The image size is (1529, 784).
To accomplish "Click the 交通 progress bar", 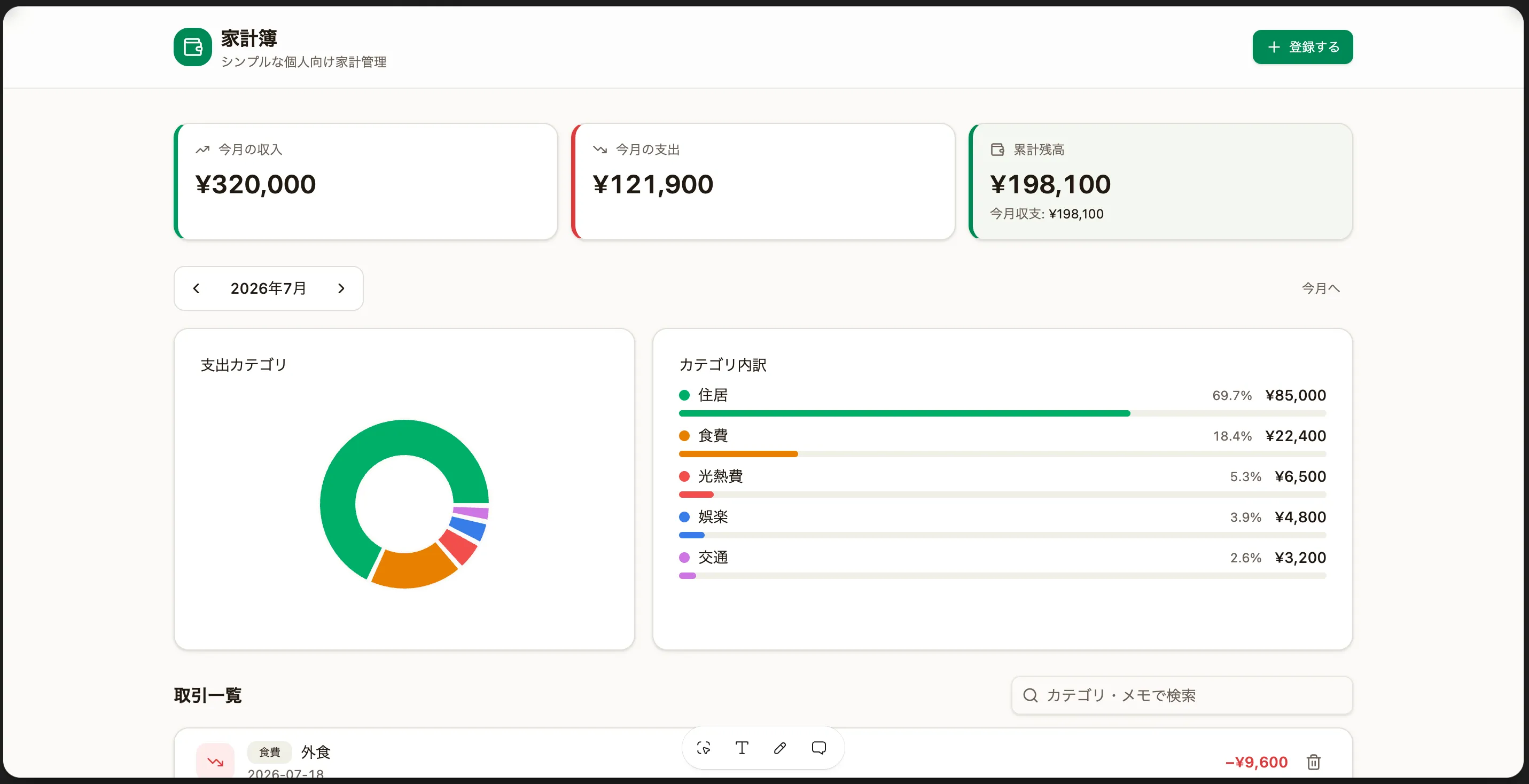I will (1002, 576).
